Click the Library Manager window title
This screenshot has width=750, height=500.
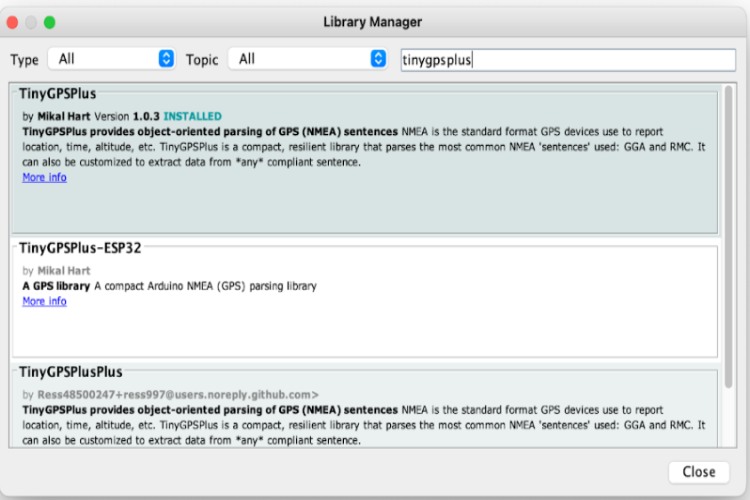(373, 22)
